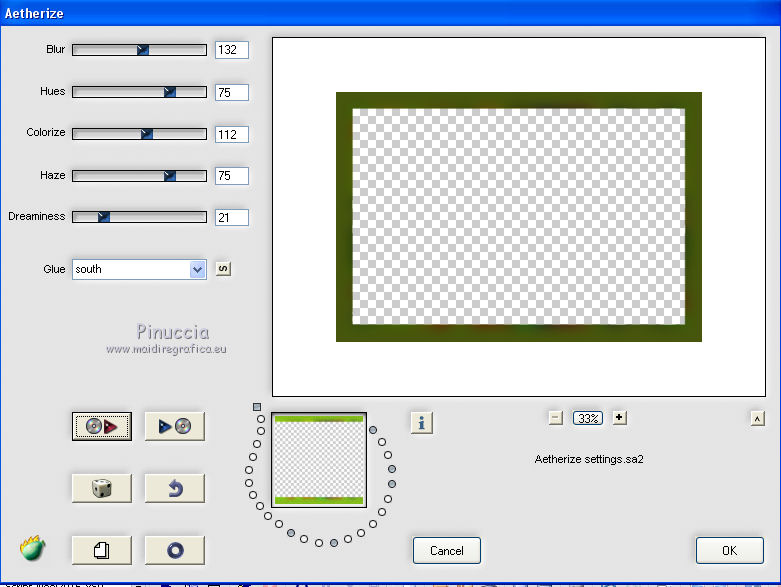The width and height of the screenshot is (781, 587).
Task: Click the Dreaminess value field 21
Action: [232, 218]
